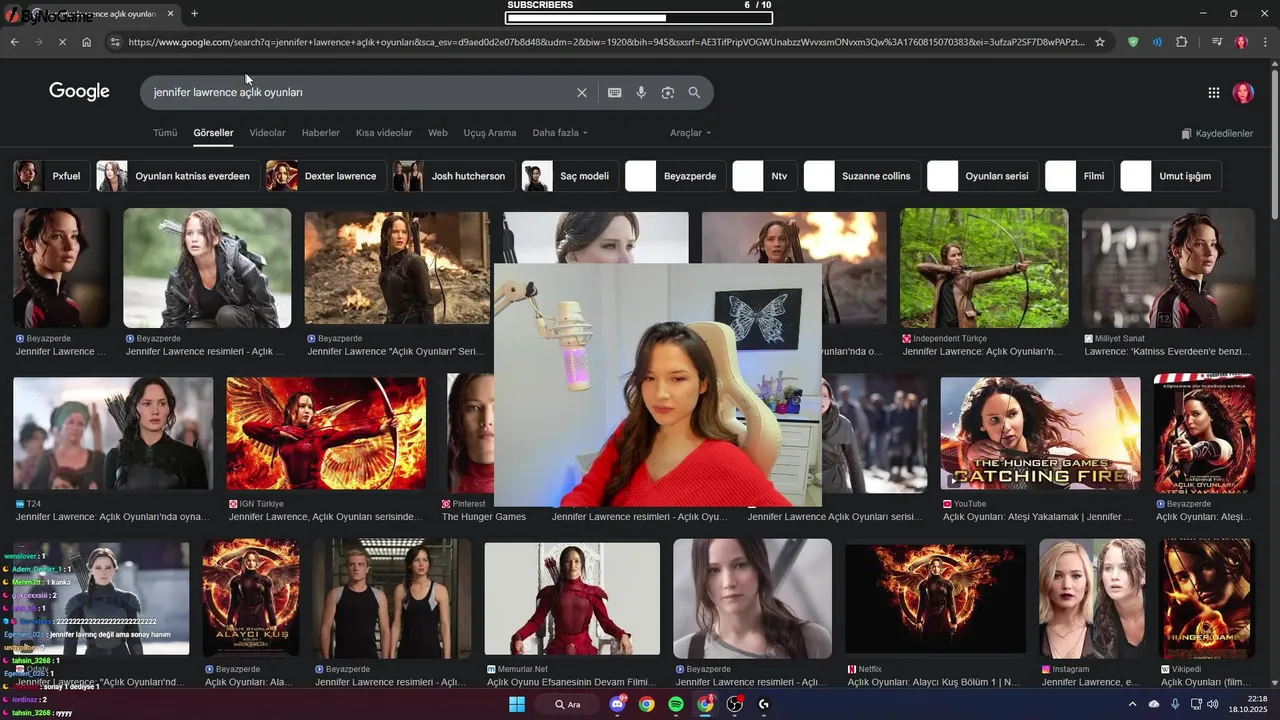This screenshot has width=1280, height=720.
Task: Start a voice search with the microphone
Action: click(641, 92)
